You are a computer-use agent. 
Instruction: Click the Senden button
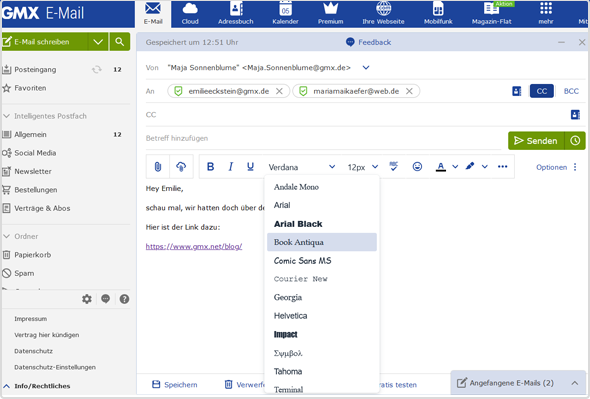point(536,141)
